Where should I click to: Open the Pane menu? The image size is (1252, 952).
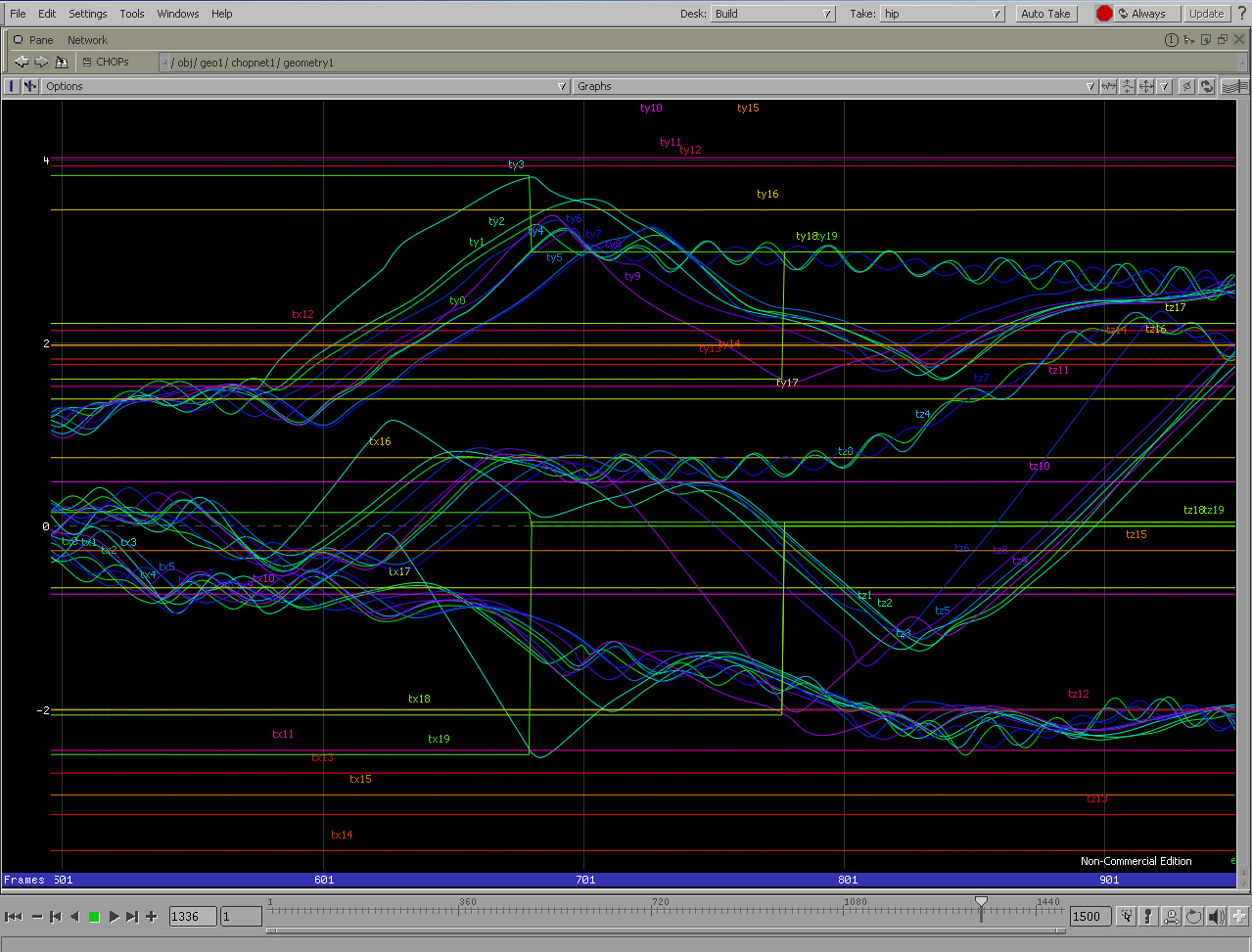click(41, 40)
